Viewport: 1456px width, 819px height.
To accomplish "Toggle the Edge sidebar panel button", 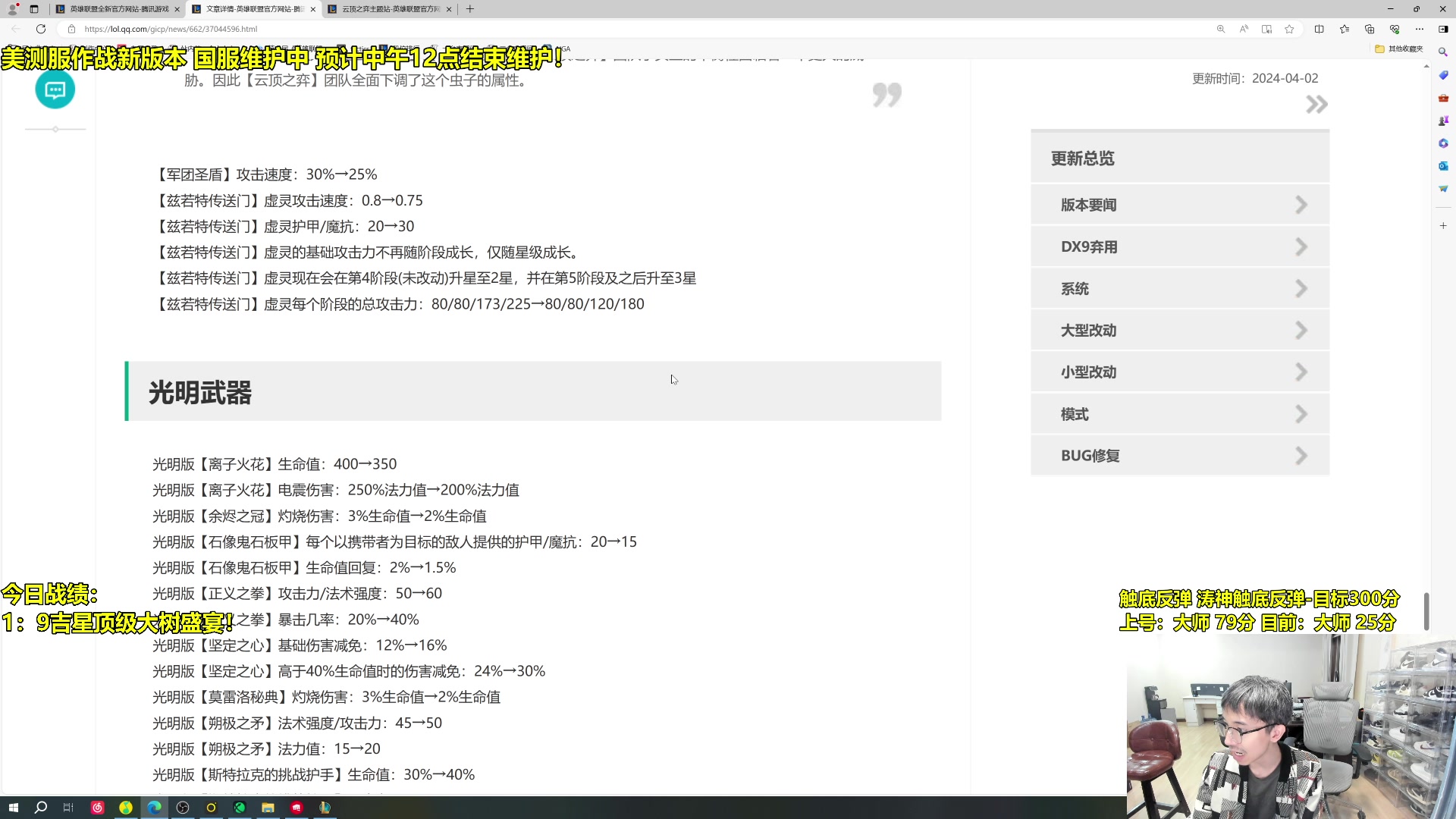I will pyautogui.click(x=1442, y=29).
